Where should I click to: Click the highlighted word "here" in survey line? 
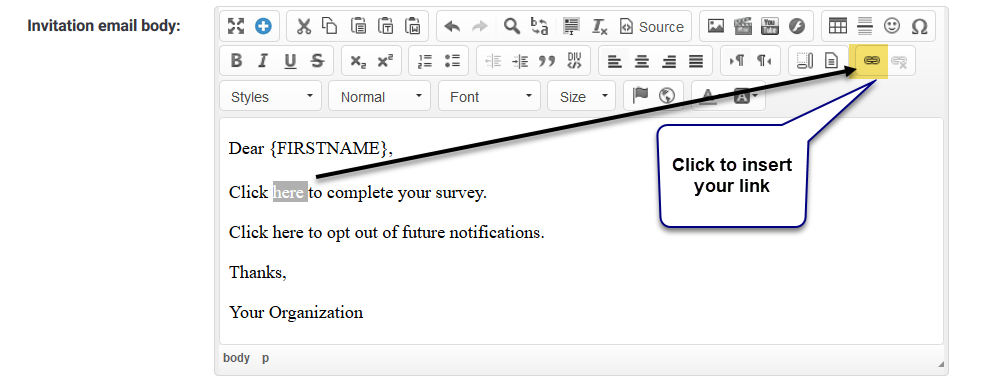tap(290, 192)
